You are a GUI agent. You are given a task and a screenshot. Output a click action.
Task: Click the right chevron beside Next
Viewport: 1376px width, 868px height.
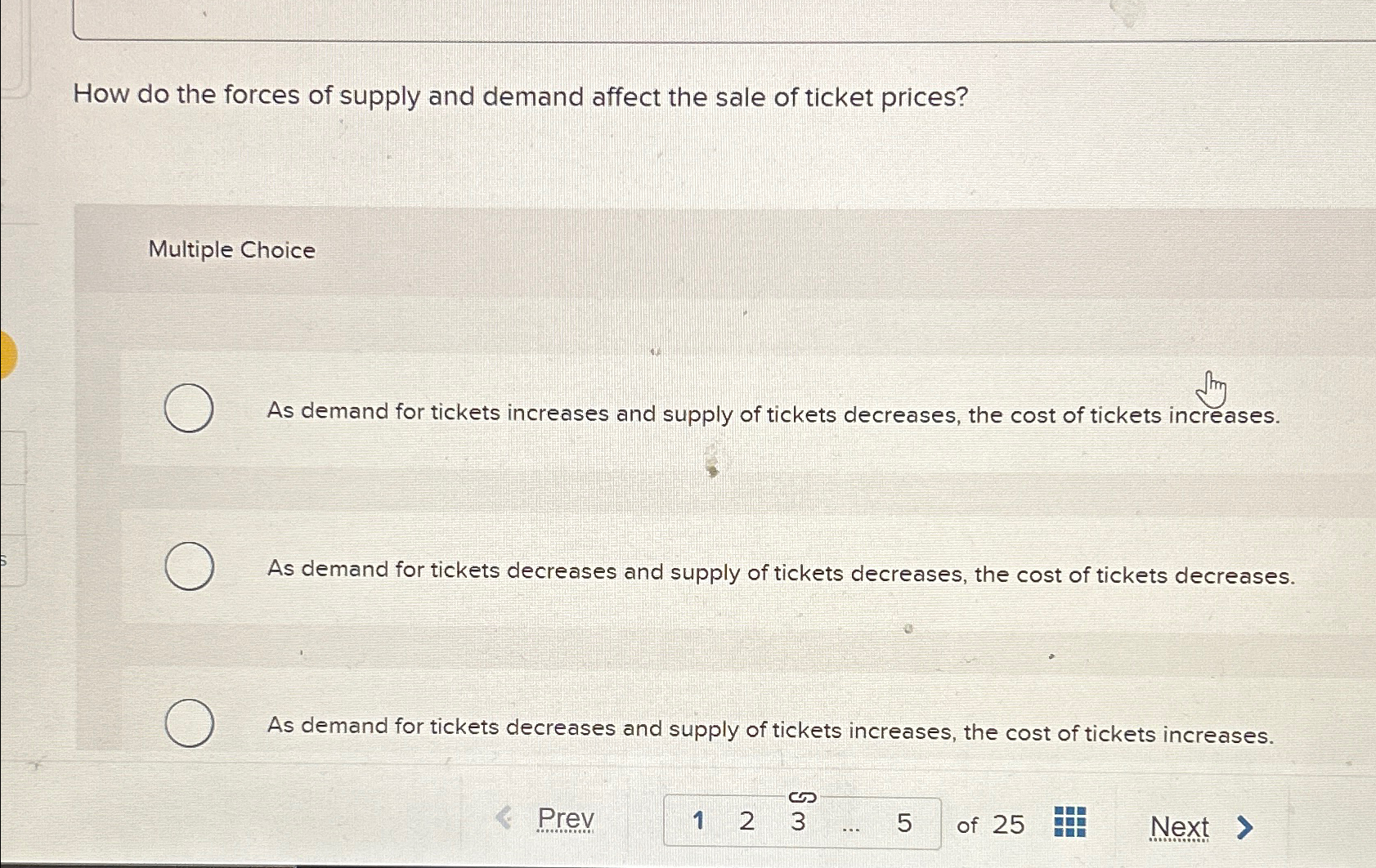[x=1244, y=827]
